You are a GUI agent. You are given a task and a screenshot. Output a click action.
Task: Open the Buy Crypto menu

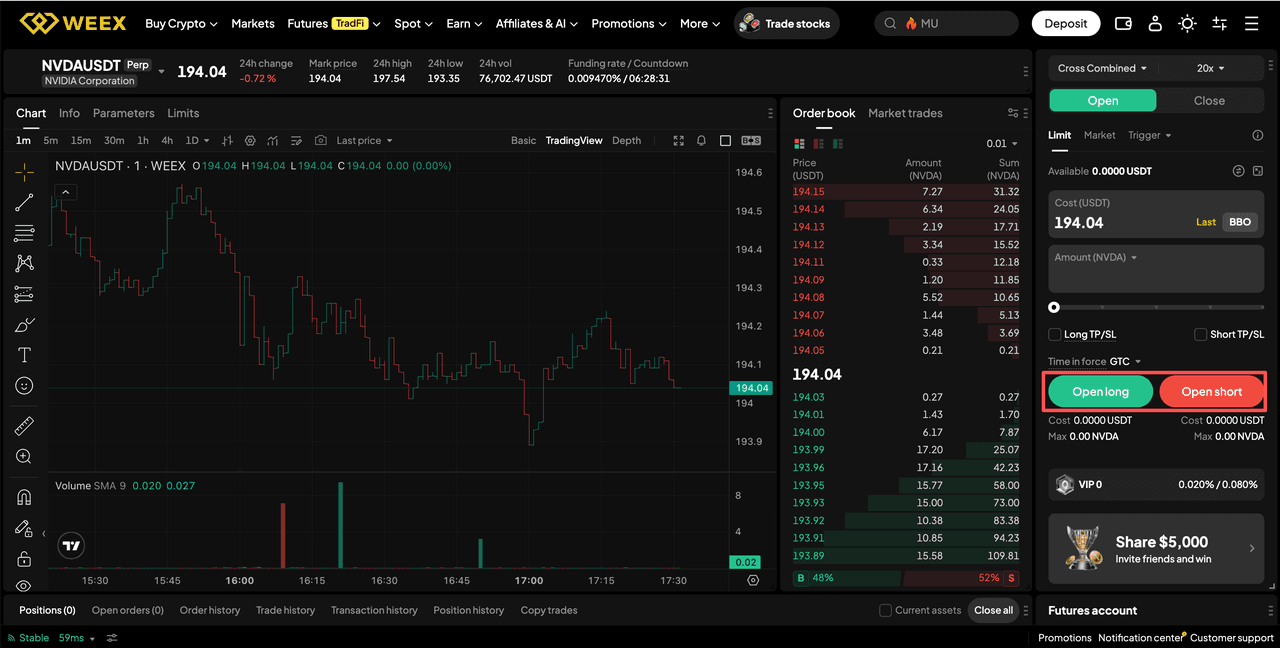181,23
